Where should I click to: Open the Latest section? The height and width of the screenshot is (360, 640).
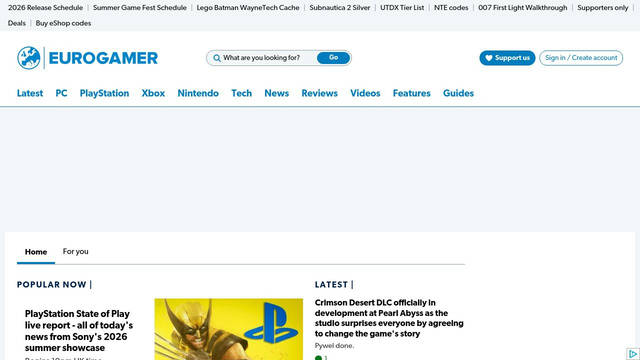(x=30, y=93)
